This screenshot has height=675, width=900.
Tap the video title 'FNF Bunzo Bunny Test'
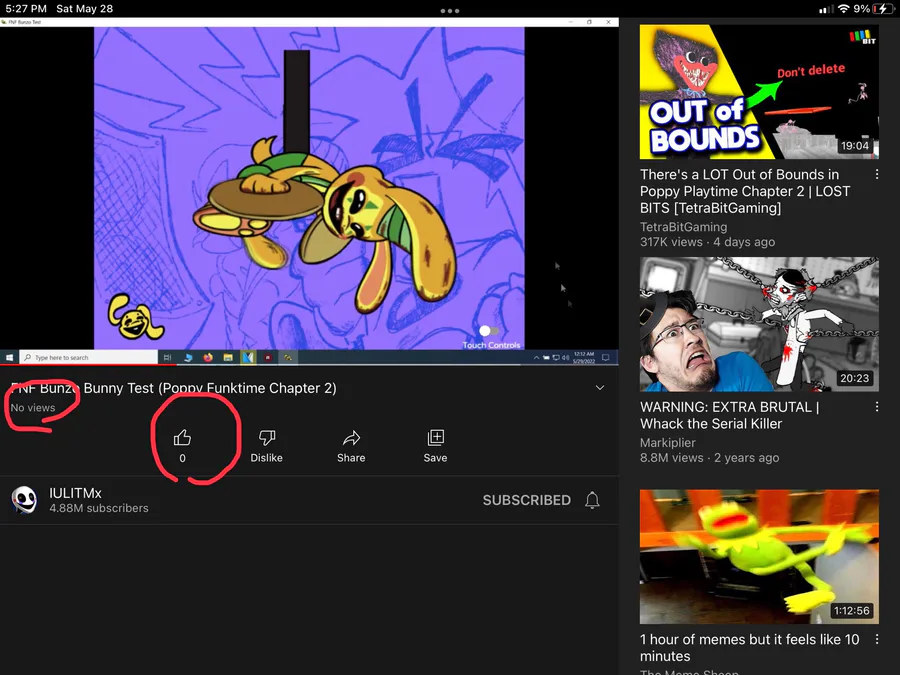coord(173,388)
